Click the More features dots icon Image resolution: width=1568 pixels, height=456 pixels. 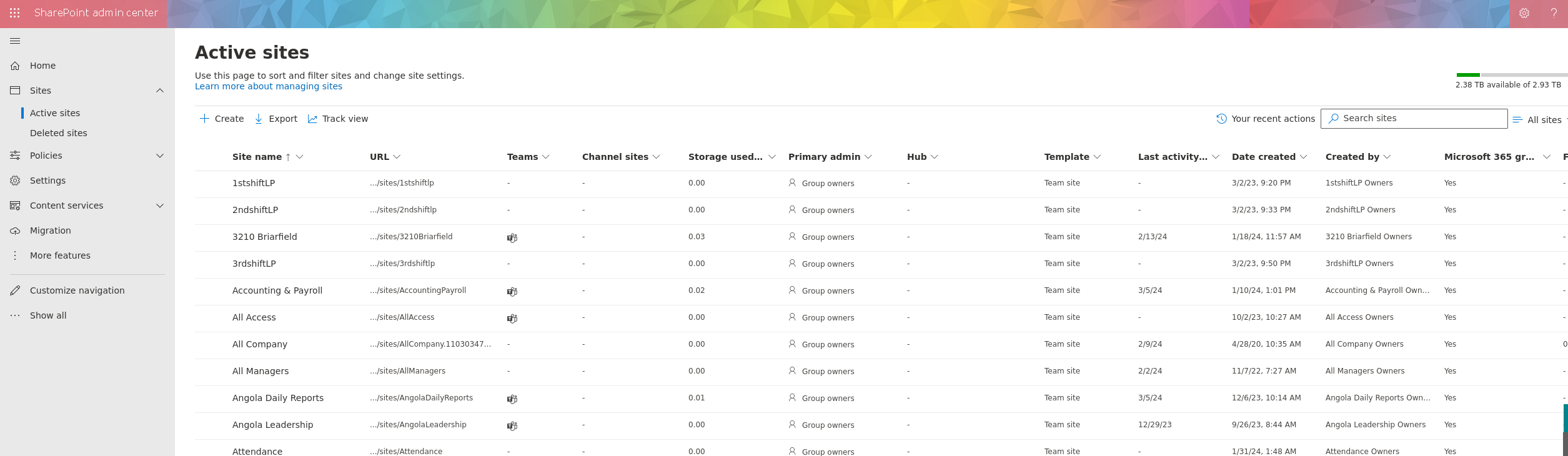tap(15, 255)
